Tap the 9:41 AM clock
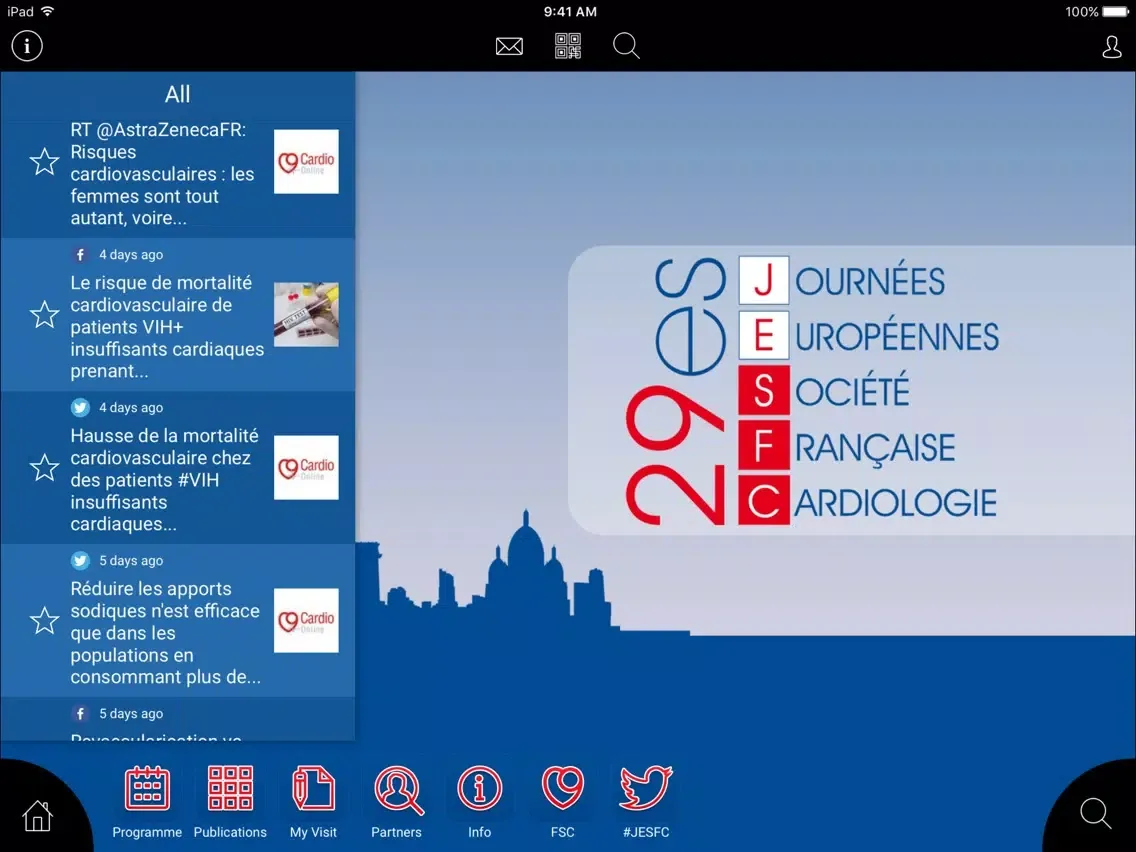This screenshot has width=1136, height=852. point(570,12)
